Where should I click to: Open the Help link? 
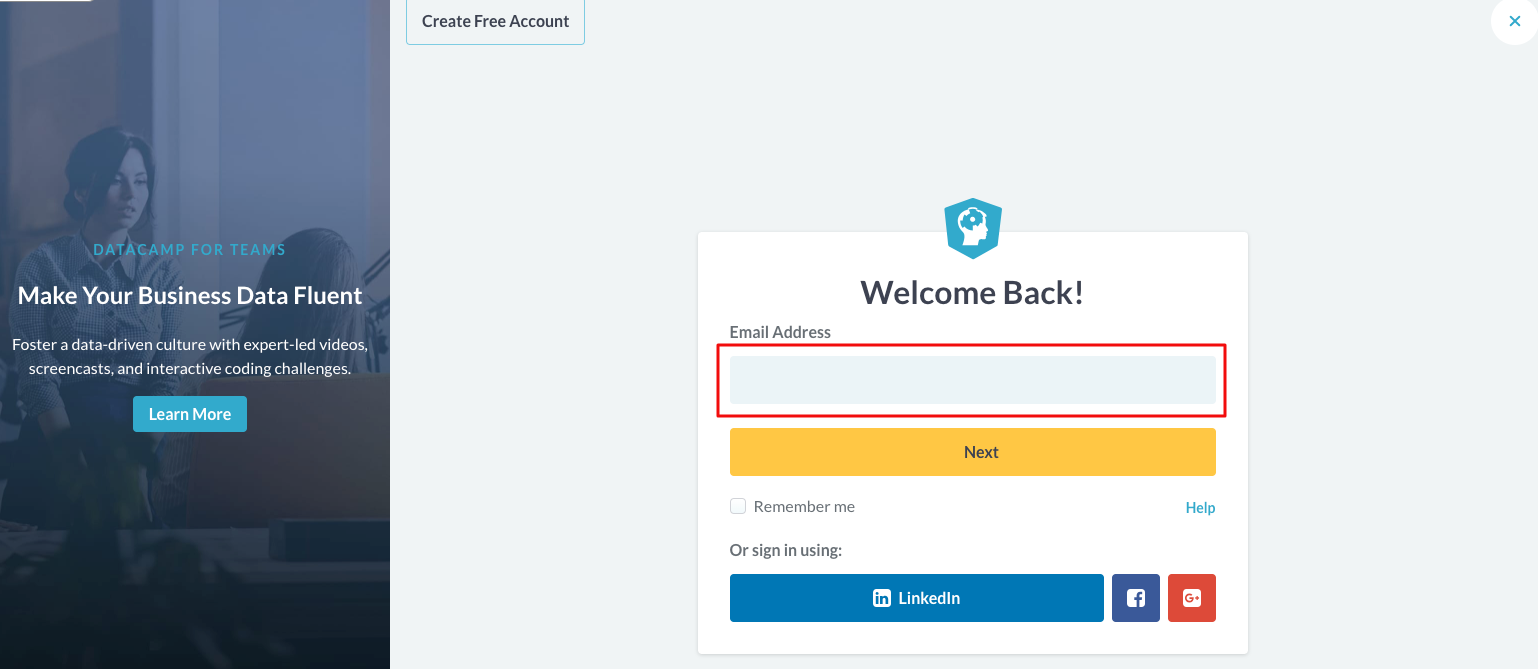[x=1200, y=508]
